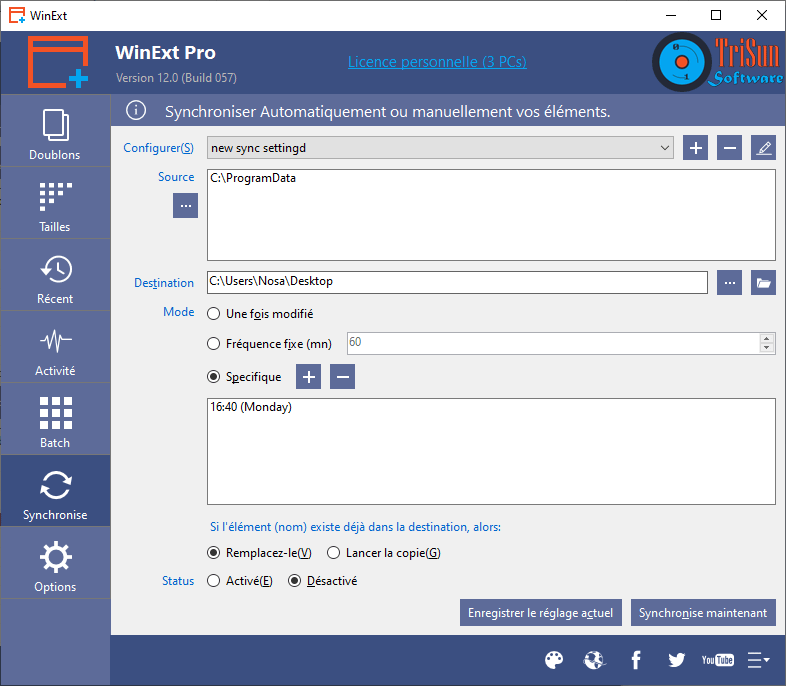This screenshot has width=786, height=686.
Task: Visit the Facebook page icon
Action: 636,660
